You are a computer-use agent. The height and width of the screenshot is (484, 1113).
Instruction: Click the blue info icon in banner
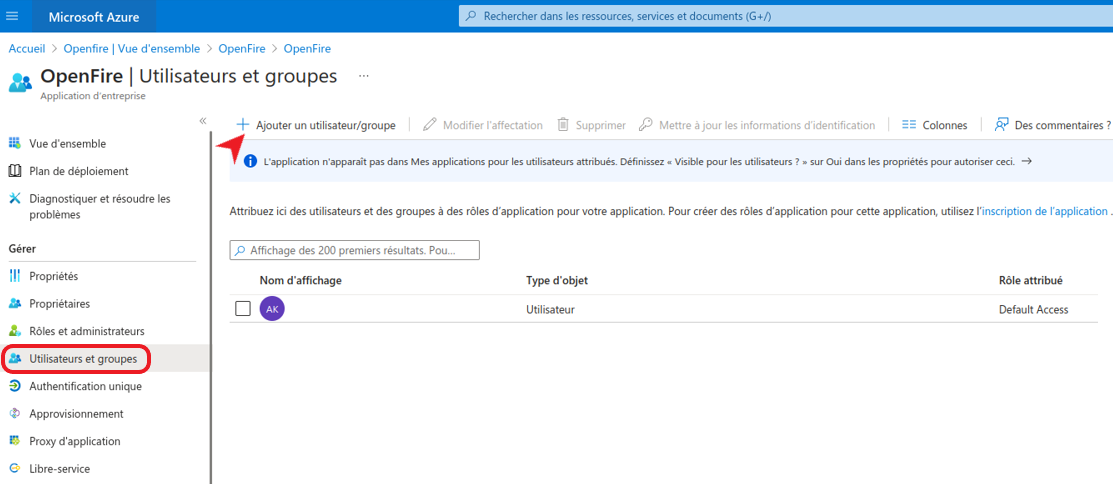250,161
